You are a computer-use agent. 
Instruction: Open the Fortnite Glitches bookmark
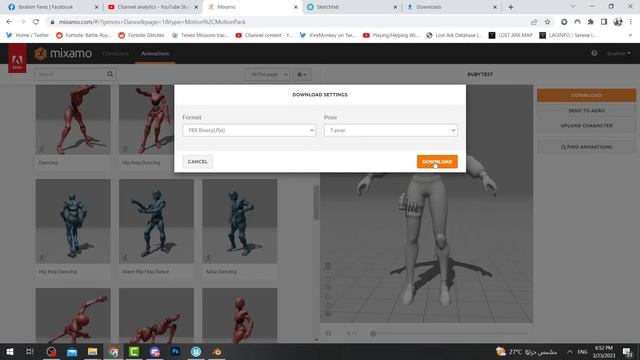click(141, 36)
